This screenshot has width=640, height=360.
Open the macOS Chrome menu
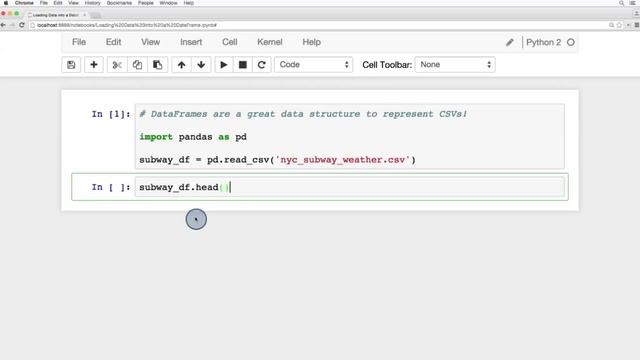click(x=24, y=3)
